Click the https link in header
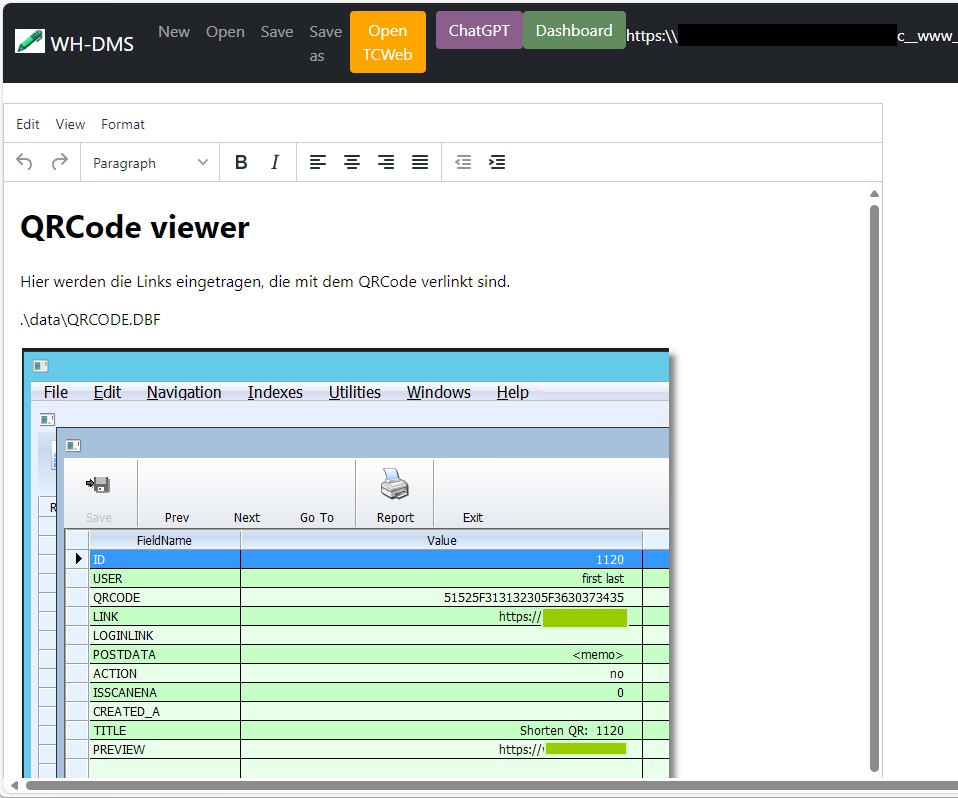This screenshot has height=798, width=958. (x=792, y=35)
